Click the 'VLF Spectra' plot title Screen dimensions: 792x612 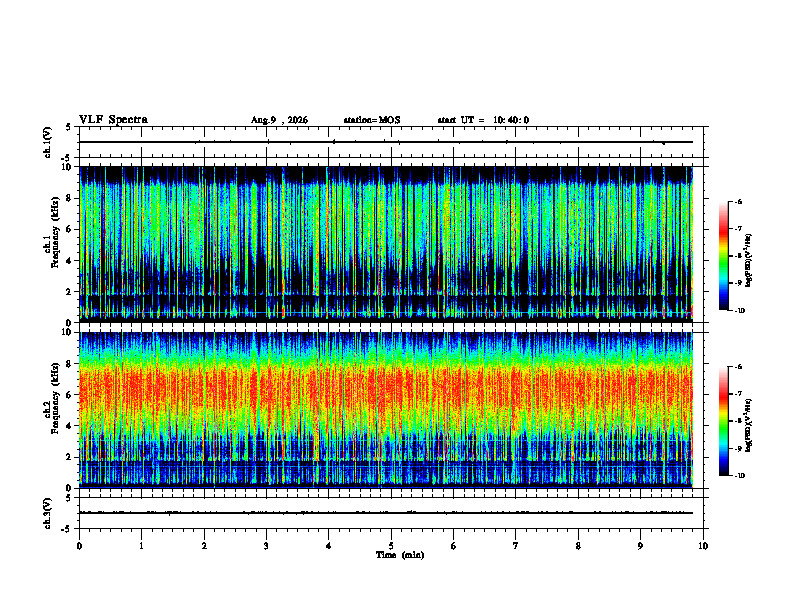(113, 120)
